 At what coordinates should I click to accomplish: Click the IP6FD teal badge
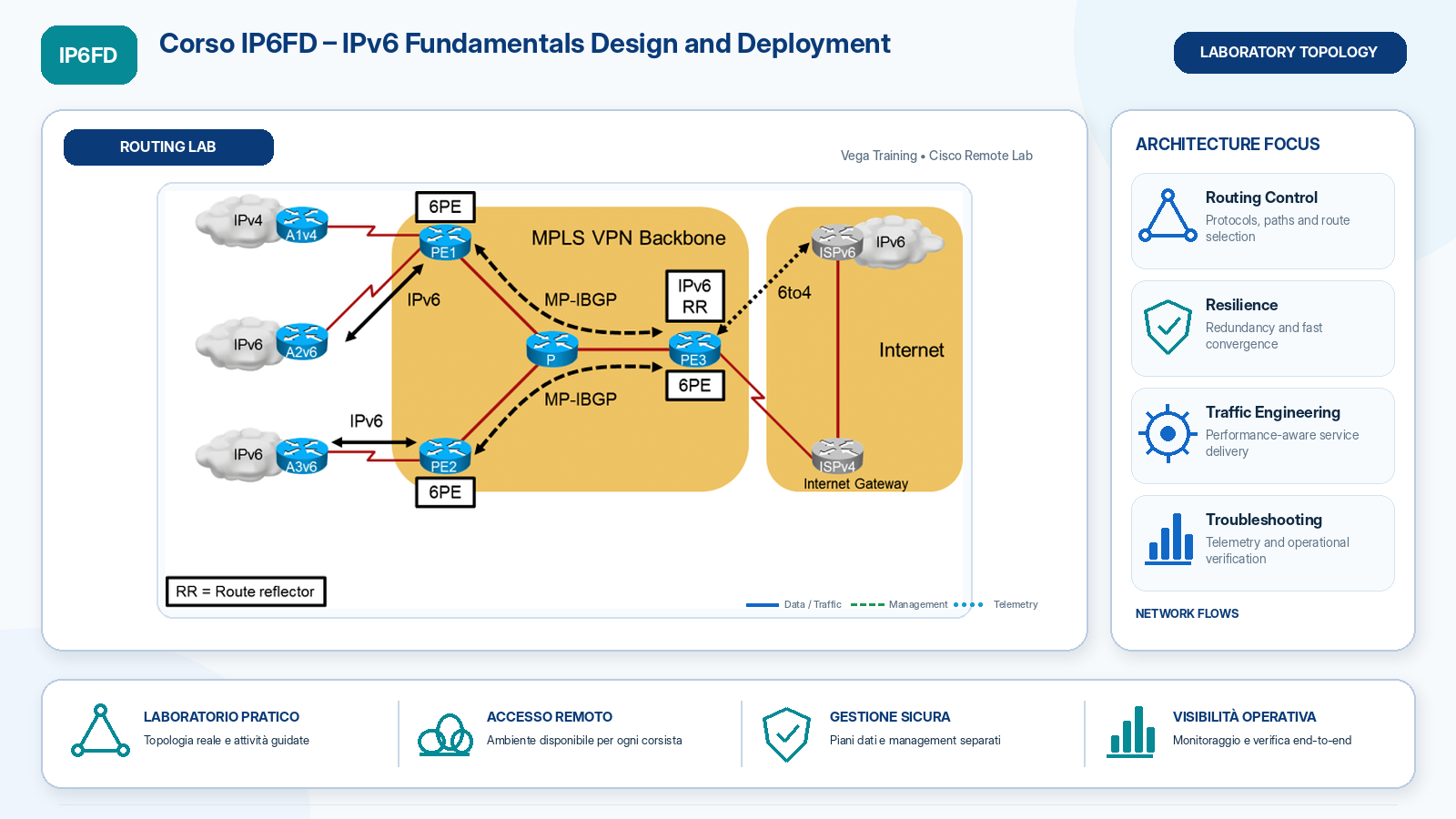point(89,55)
